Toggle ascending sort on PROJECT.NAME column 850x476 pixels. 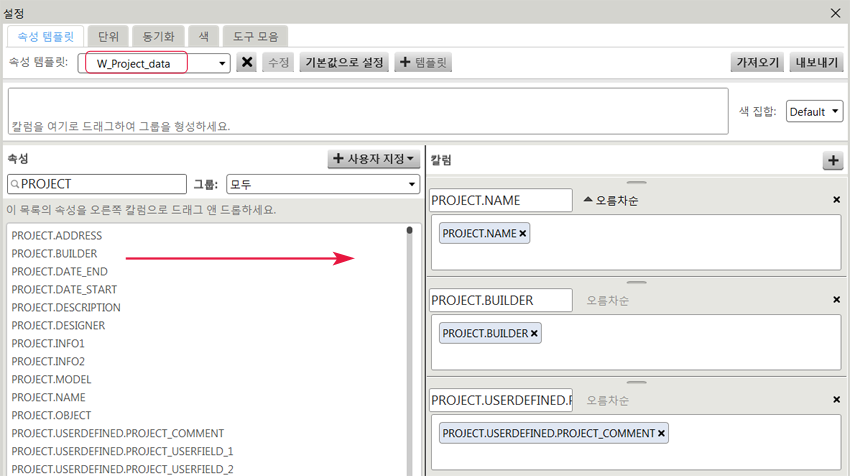click(610, 201)
